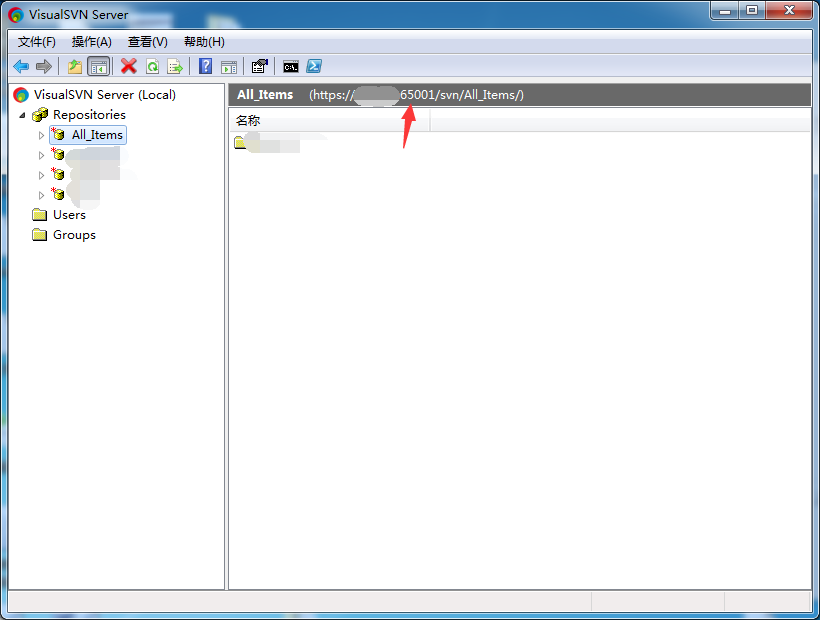
Task: Click the Groups folder icon
Action: tap(40, 235)
